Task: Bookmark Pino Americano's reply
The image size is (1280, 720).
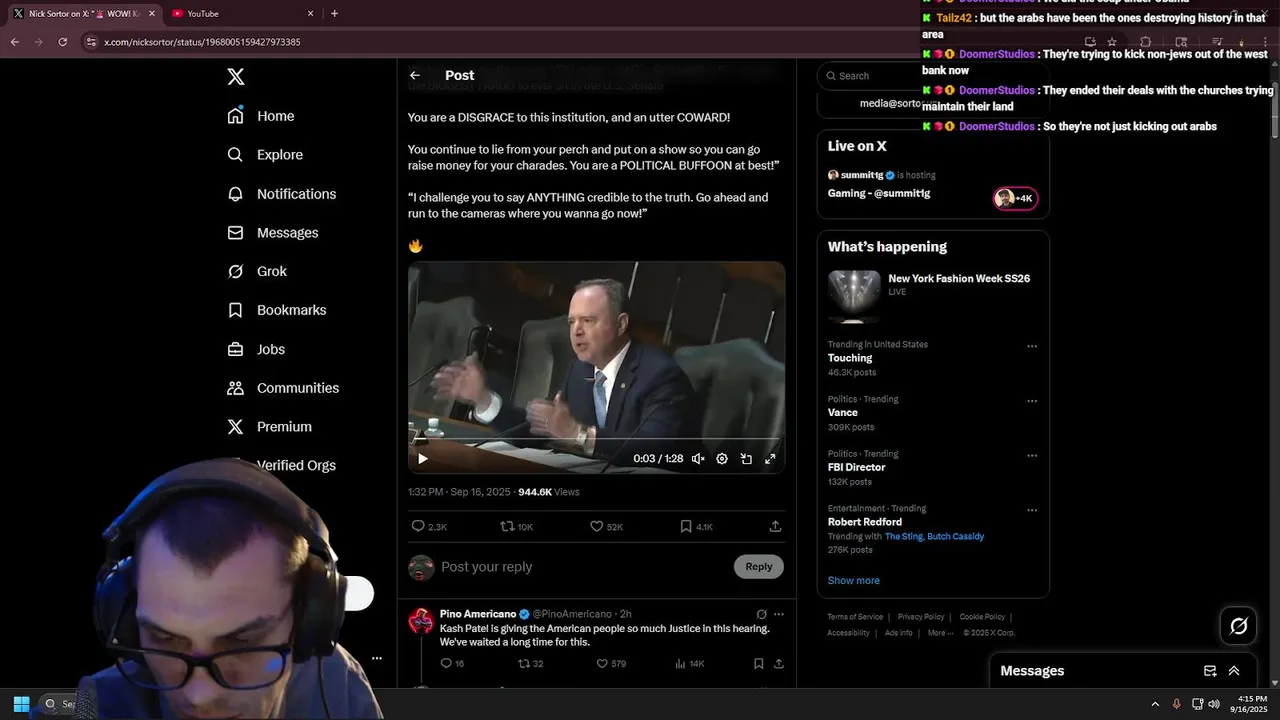Action: coord(759,663)
